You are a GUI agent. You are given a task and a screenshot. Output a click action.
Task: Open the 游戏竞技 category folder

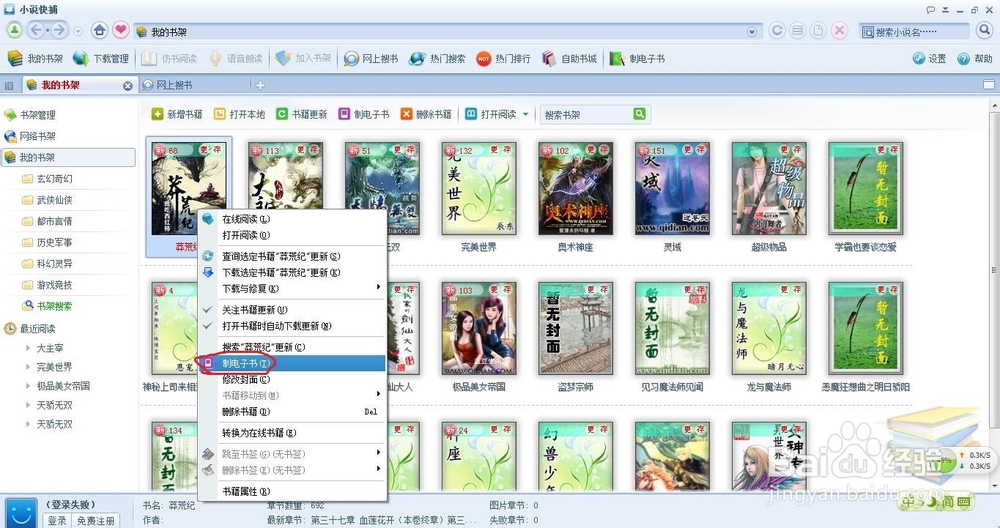point(47,285)
